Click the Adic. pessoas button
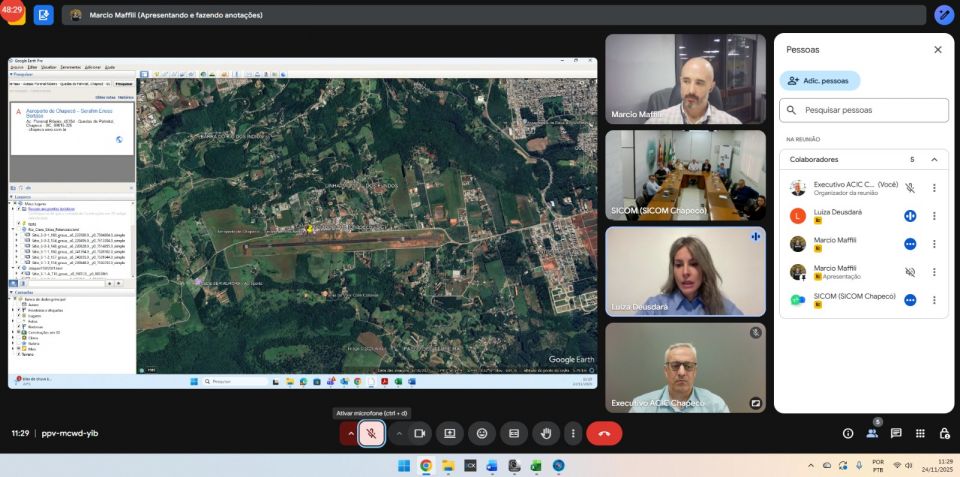Viewport: 960px width, 477px height. (x=819, y=80)
